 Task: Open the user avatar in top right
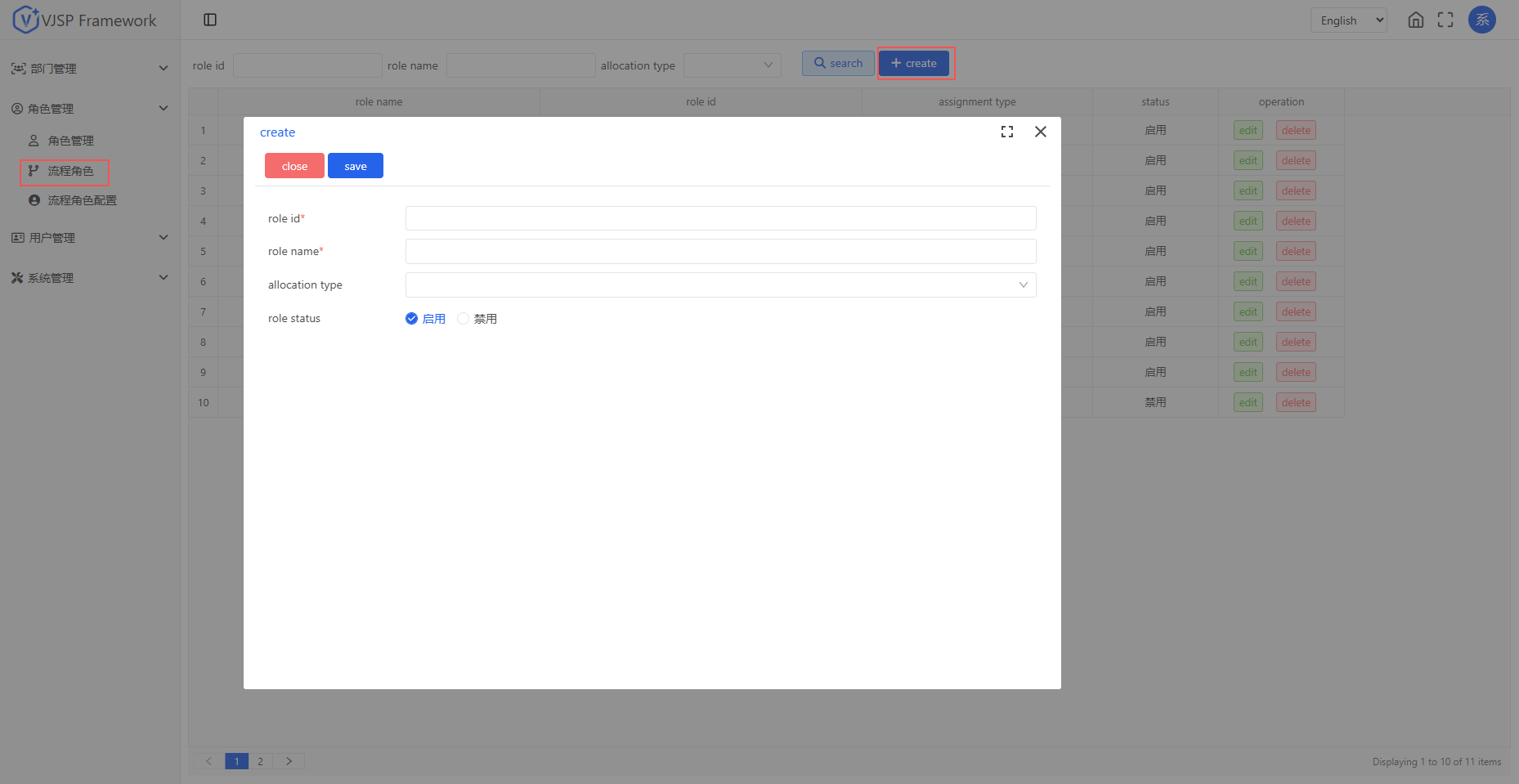tap(1481, 20)
